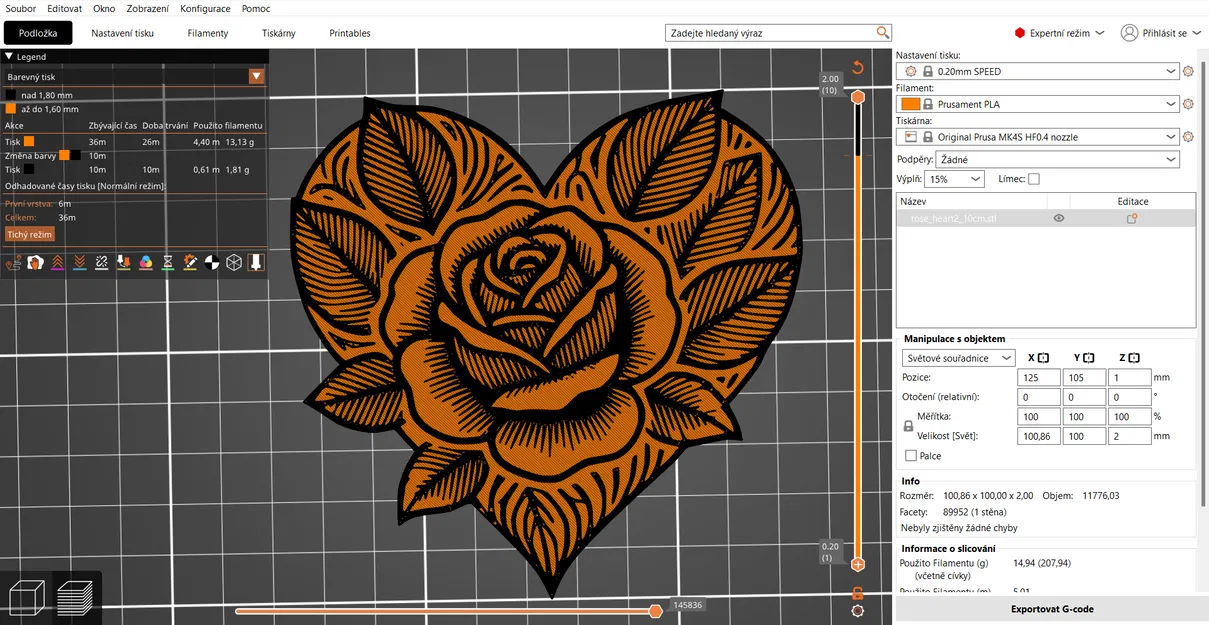1209x625 pixels.
Task: Show color changes using the colored circles icon
Action: (145, 262)
